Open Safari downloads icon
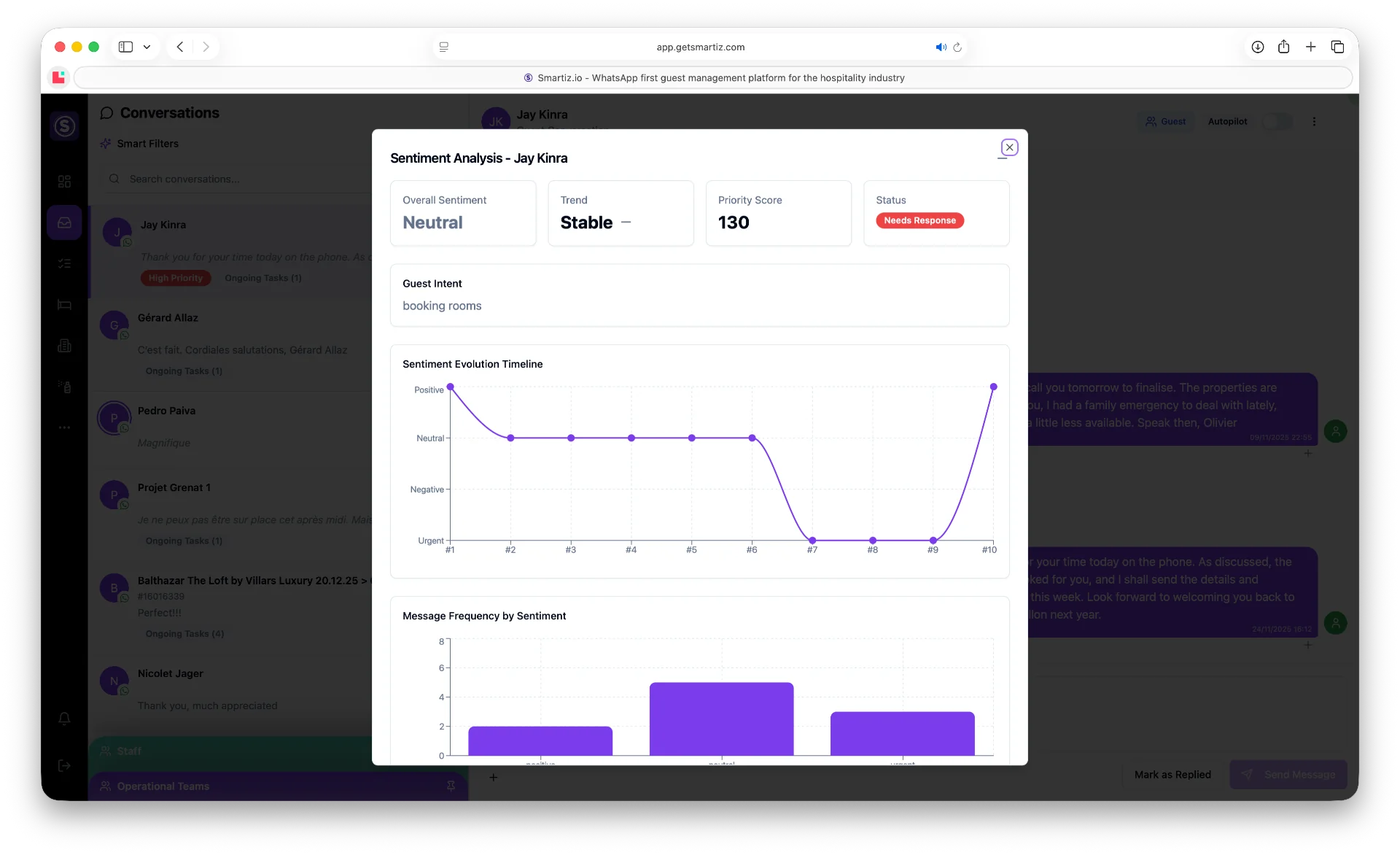The image size is (1400, 855). [1258, 47]
